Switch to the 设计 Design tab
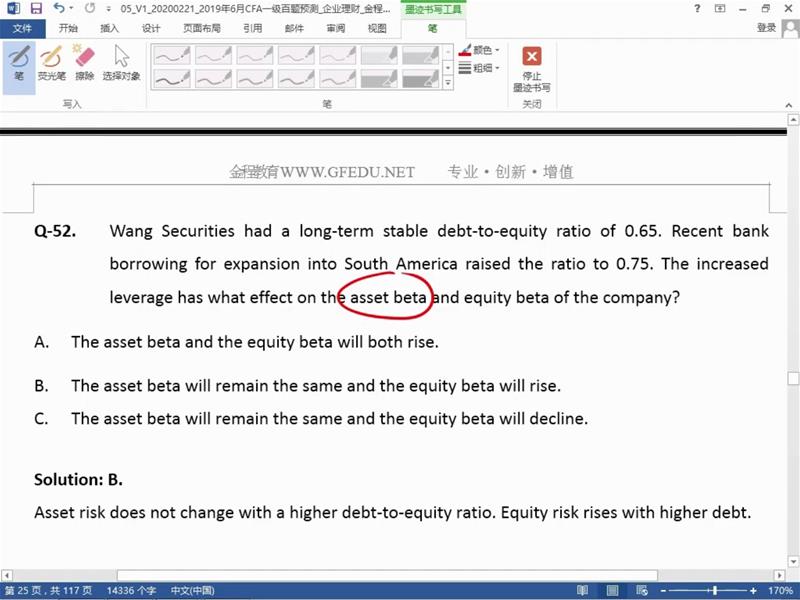 151,28
